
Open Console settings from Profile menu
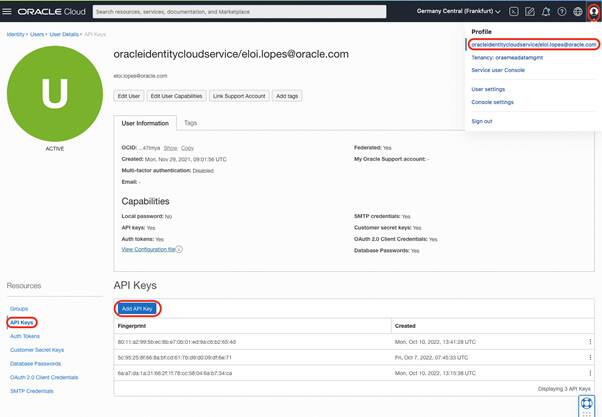pyautogui.click(x=493, y=102)
